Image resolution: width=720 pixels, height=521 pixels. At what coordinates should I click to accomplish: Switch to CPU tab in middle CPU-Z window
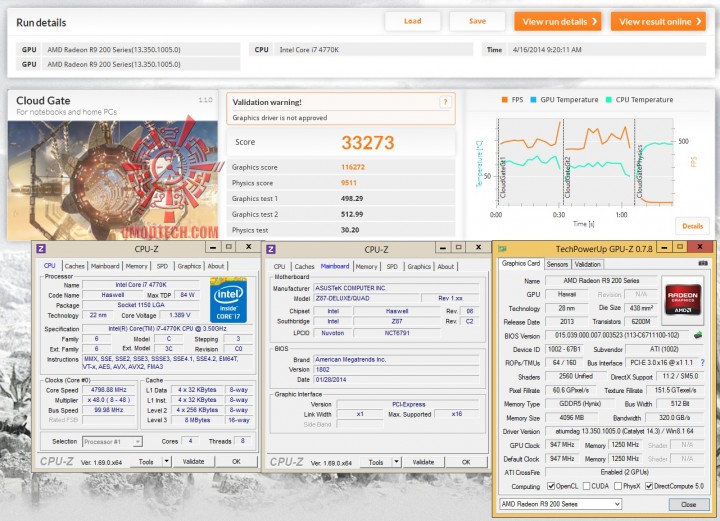click(x=279, y=266)
